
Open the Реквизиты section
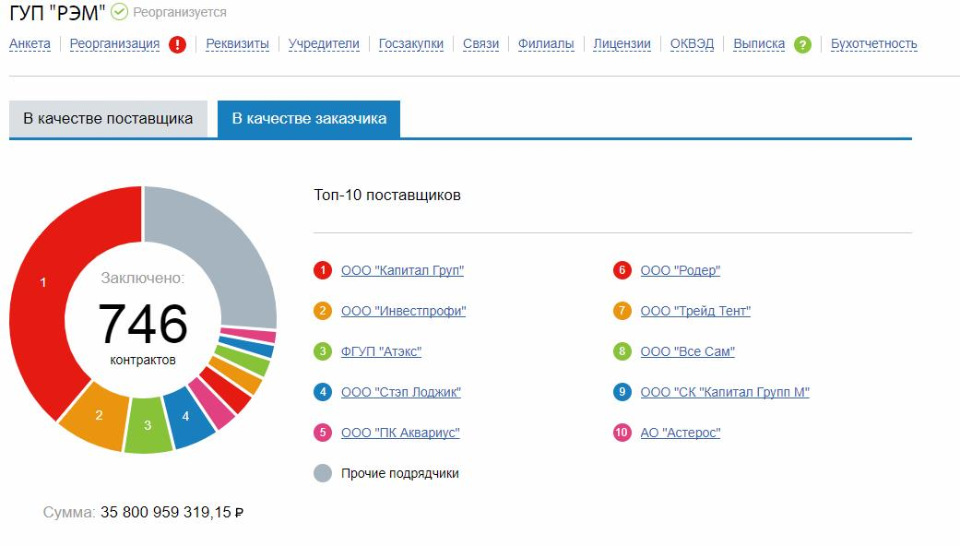(238, 44)
